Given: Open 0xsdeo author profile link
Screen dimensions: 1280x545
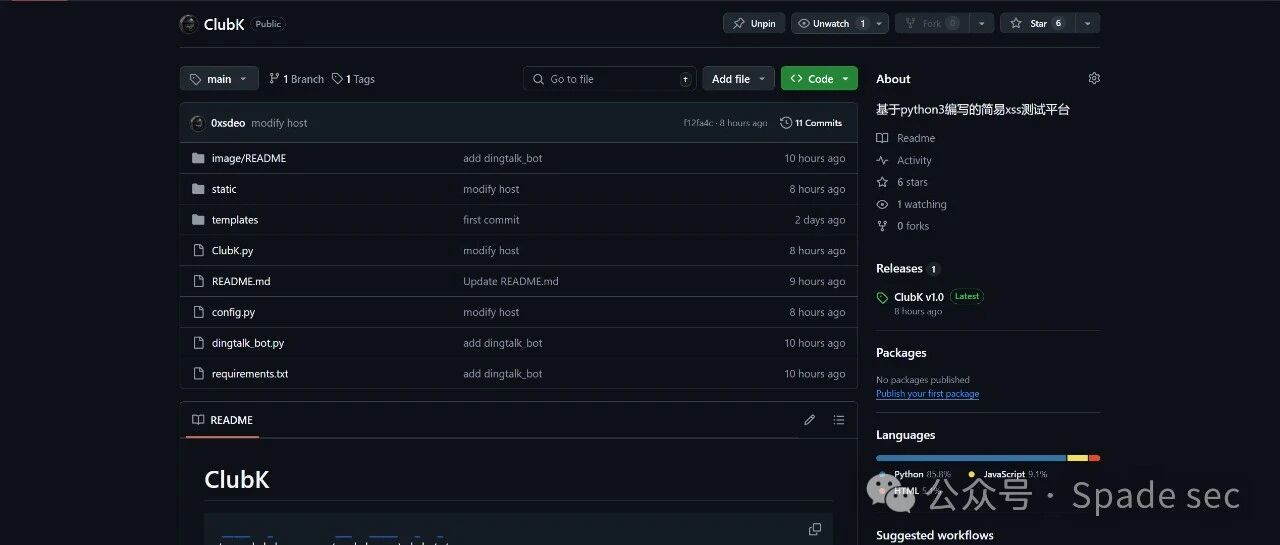Looking at the screenshot, I should [228, 123].
